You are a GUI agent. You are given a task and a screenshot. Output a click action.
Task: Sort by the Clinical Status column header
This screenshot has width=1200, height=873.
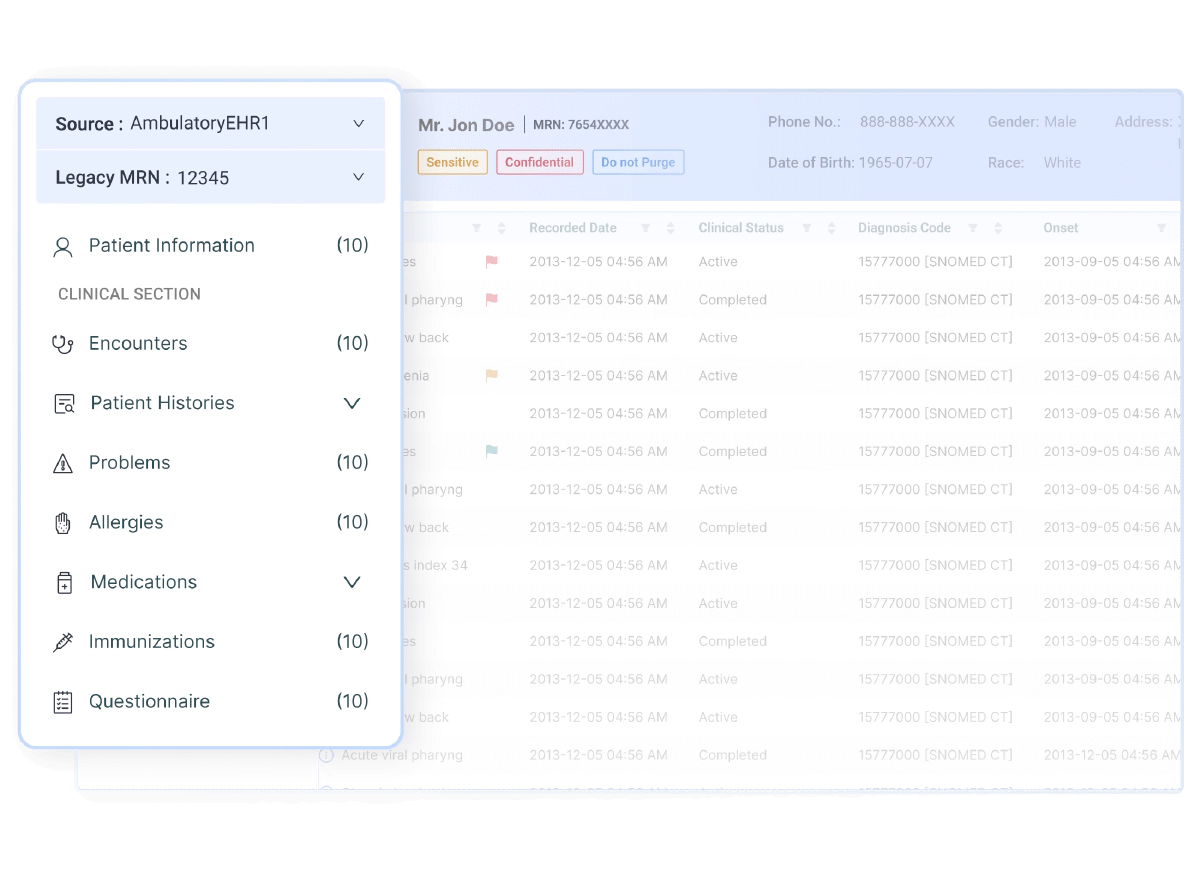coord(741,228)
